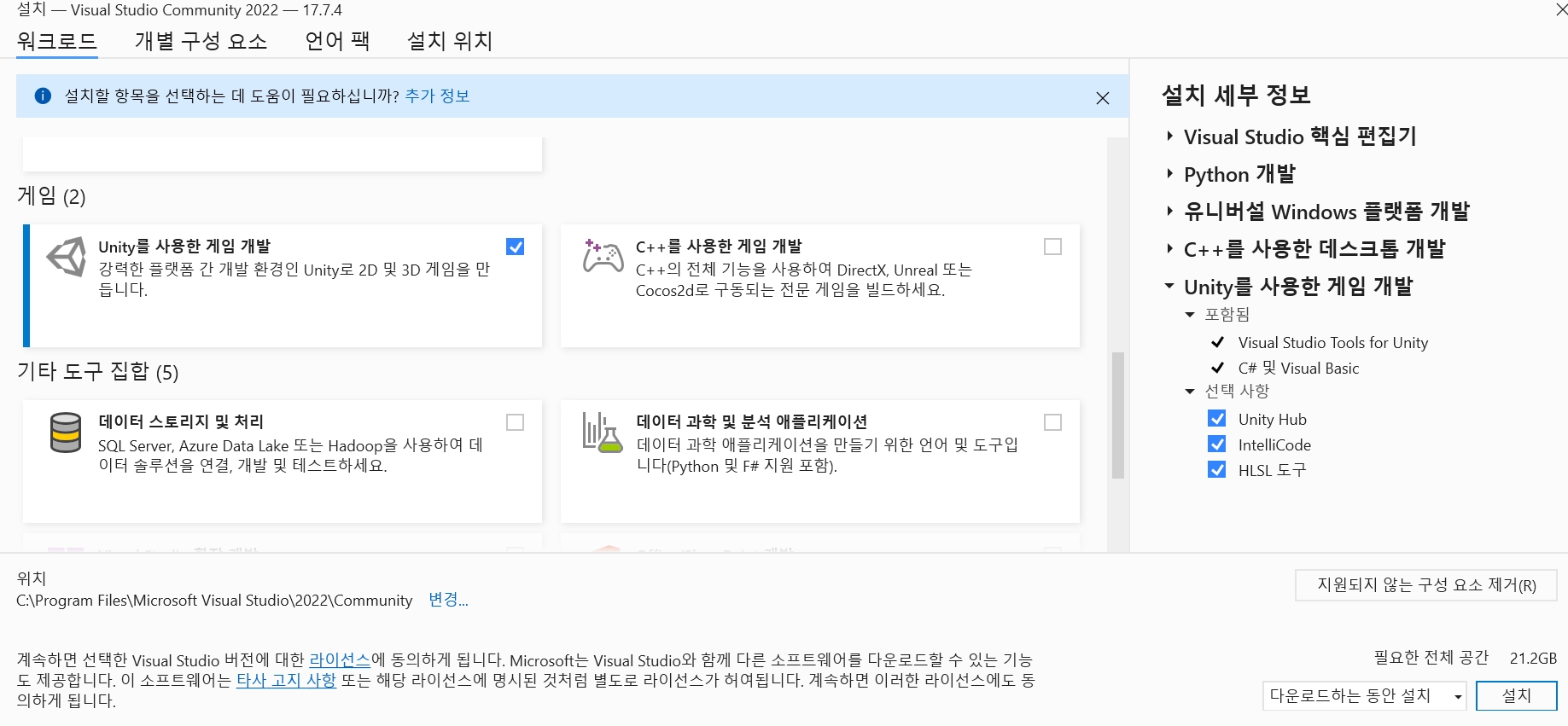Click Visual Studio Tools for Unity item

[x=1333, y=342]
